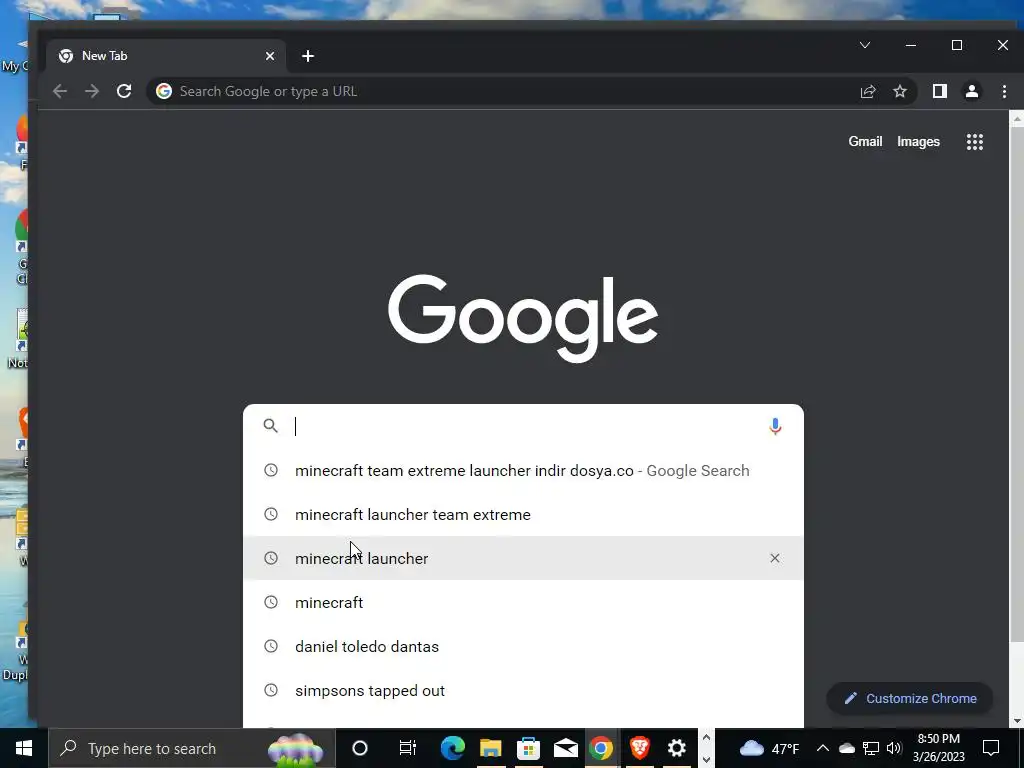The image size is (1024, 768).
Task: Open the notification center icon
Action: (991, 748)
